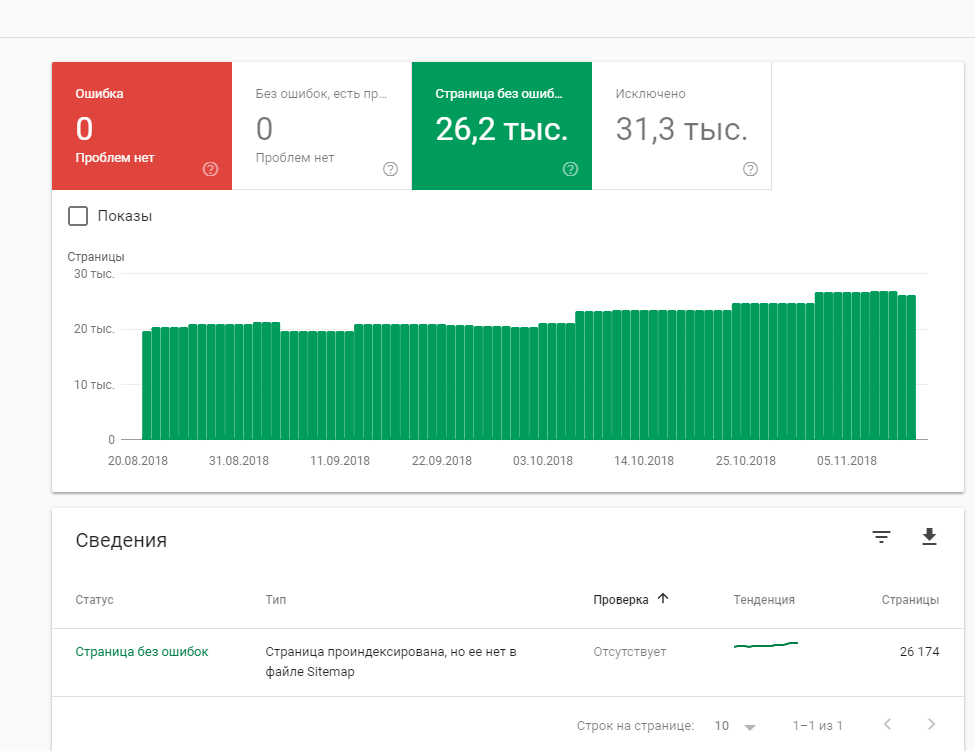Screen dimensions: 975x751
Task: Click the Страницы column header
Action: (x=910, y=600)
